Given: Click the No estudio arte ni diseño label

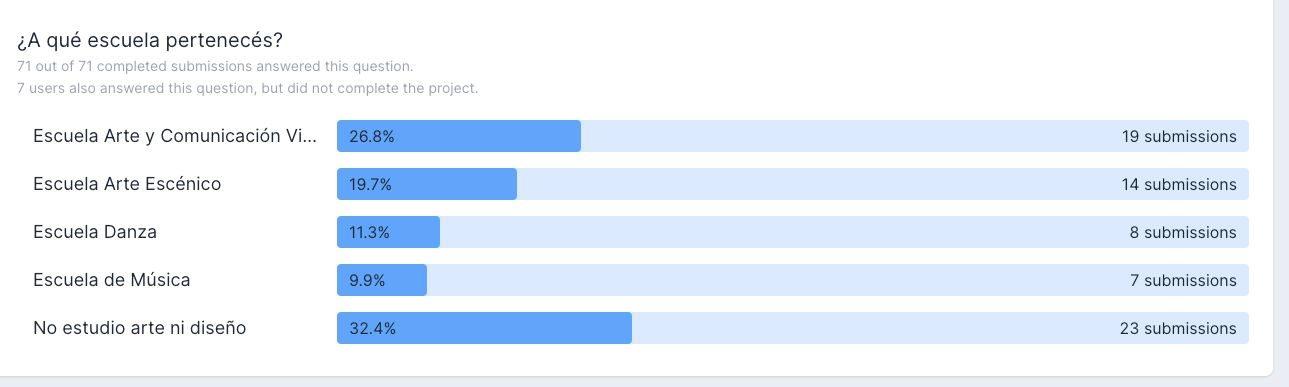Looking at the screenshot, I should (x=140, y=328).
